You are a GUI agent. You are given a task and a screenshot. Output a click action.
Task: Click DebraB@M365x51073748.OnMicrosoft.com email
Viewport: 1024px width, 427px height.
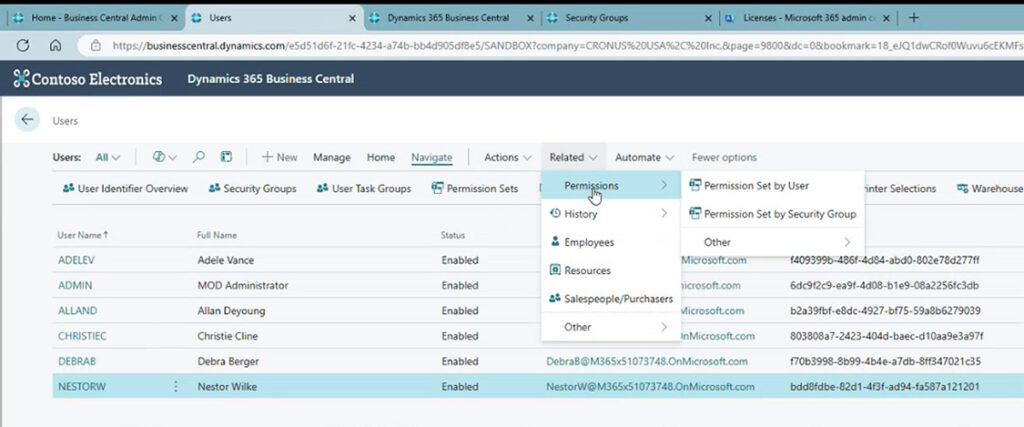(x=647, y=361)
